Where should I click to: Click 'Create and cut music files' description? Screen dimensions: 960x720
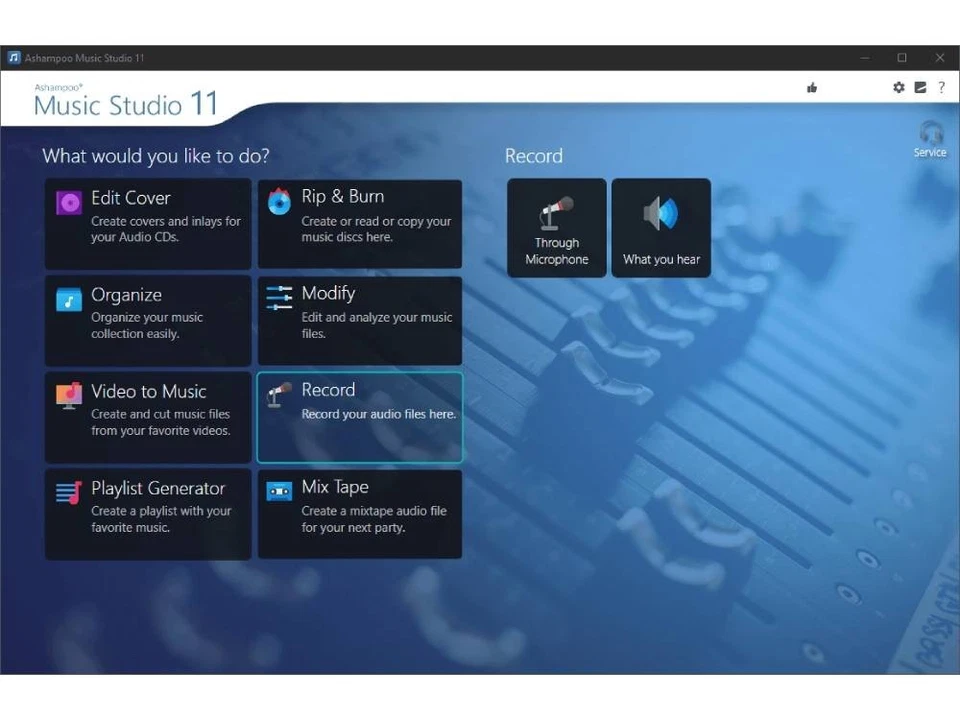[160, 422]
